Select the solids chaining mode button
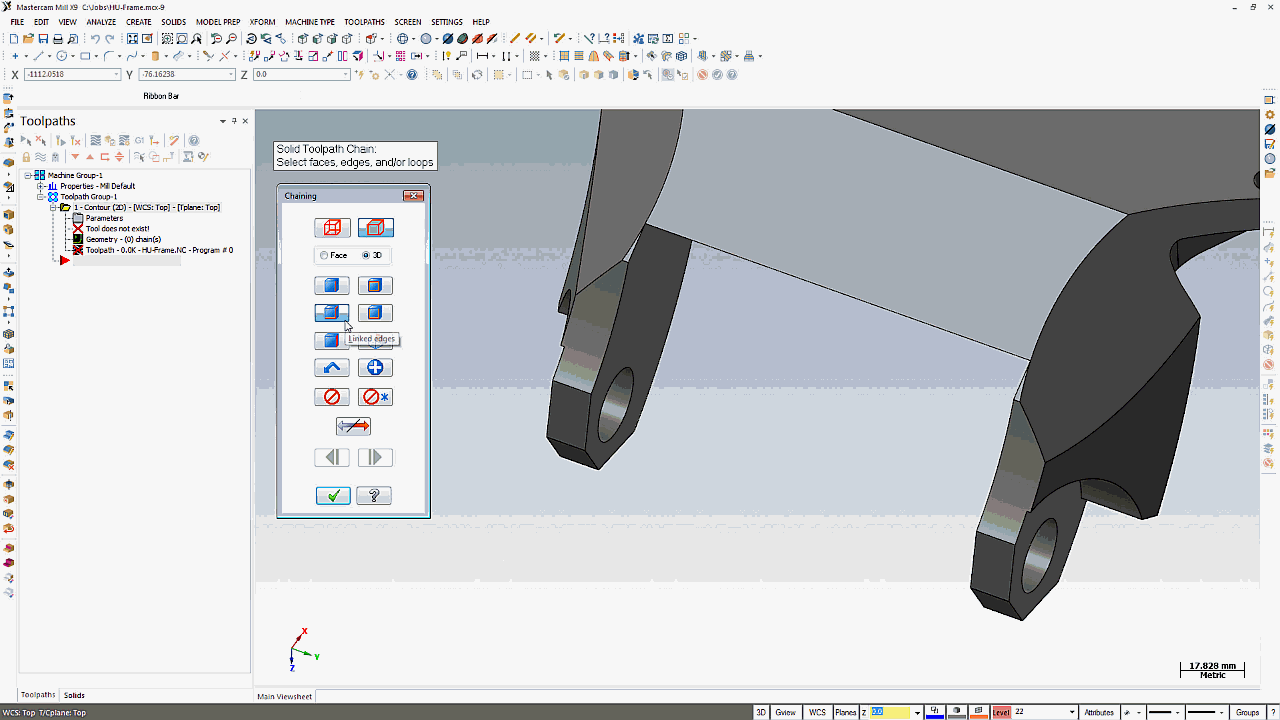This screenshot has height=720, width=1280. click(376, 228)
